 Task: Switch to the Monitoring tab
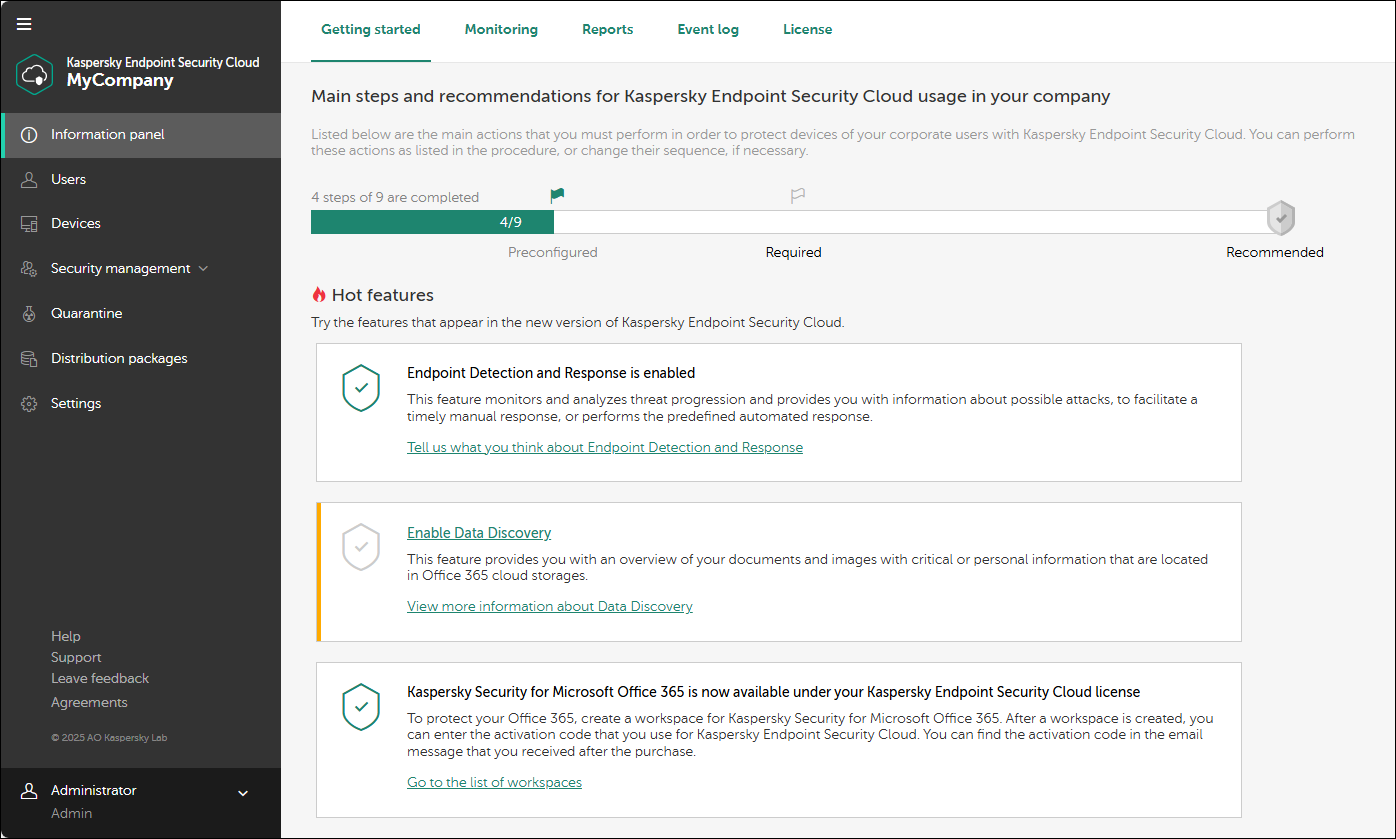click(x=501, y=30)
